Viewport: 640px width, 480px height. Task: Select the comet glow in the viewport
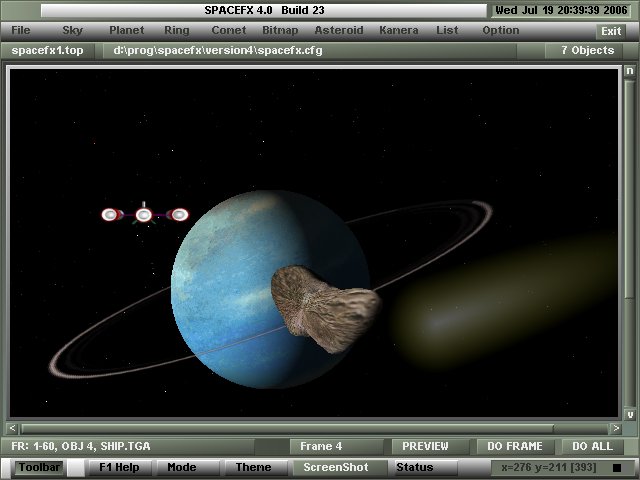504,300
